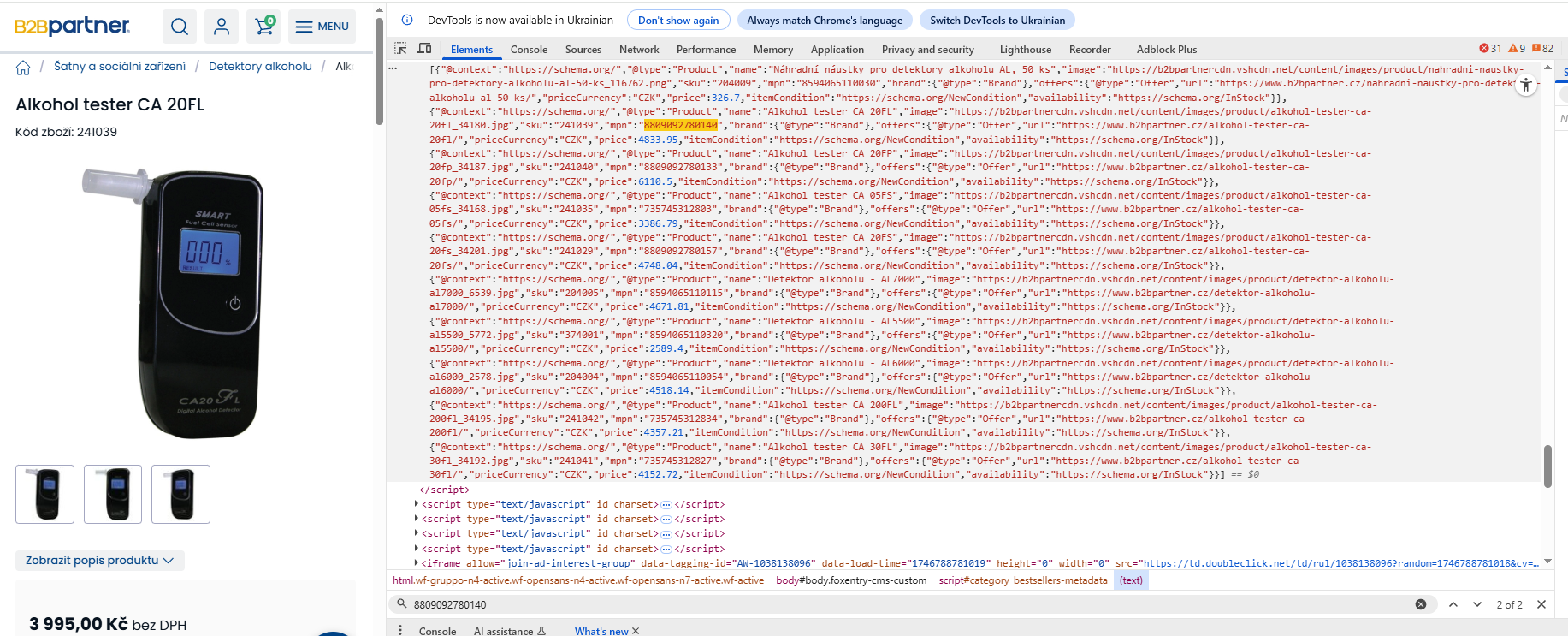Show the warnings count indicator
The width and height of the screenshot is (1568, 636).
pyautogui.click(x=1517, y=49)
